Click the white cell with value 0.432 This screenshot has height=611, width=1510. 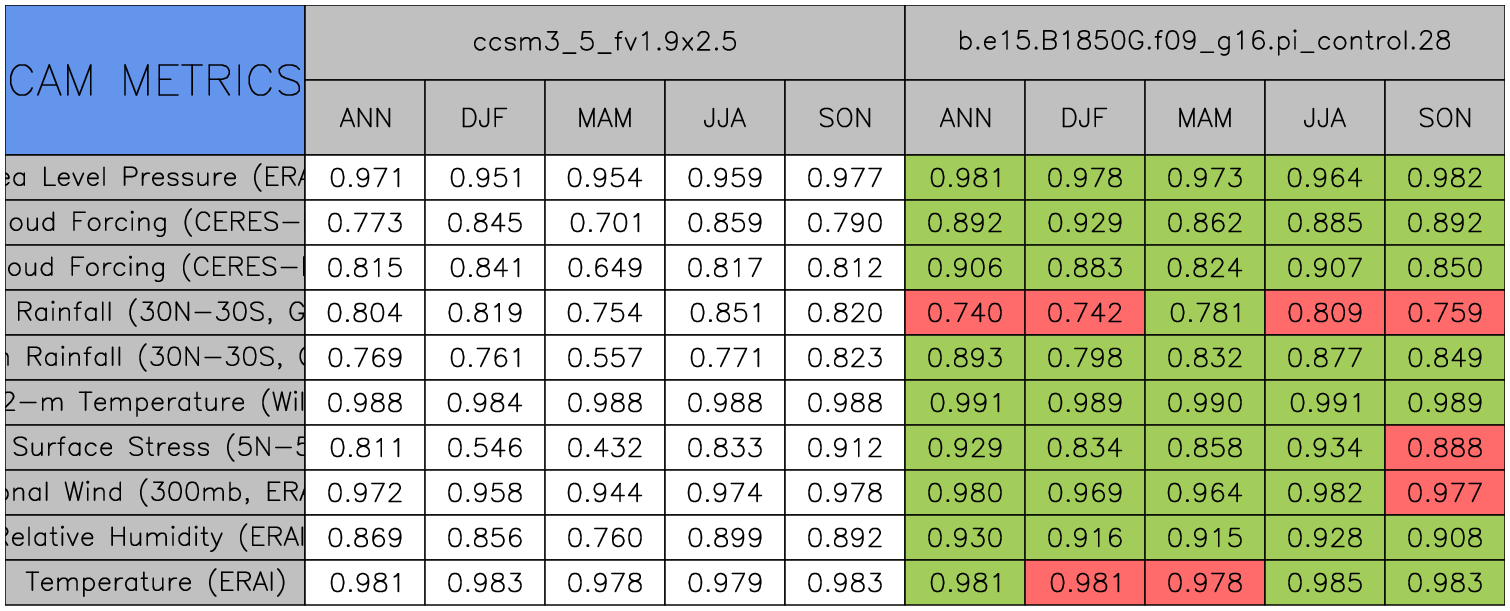[x=605, y=448]
